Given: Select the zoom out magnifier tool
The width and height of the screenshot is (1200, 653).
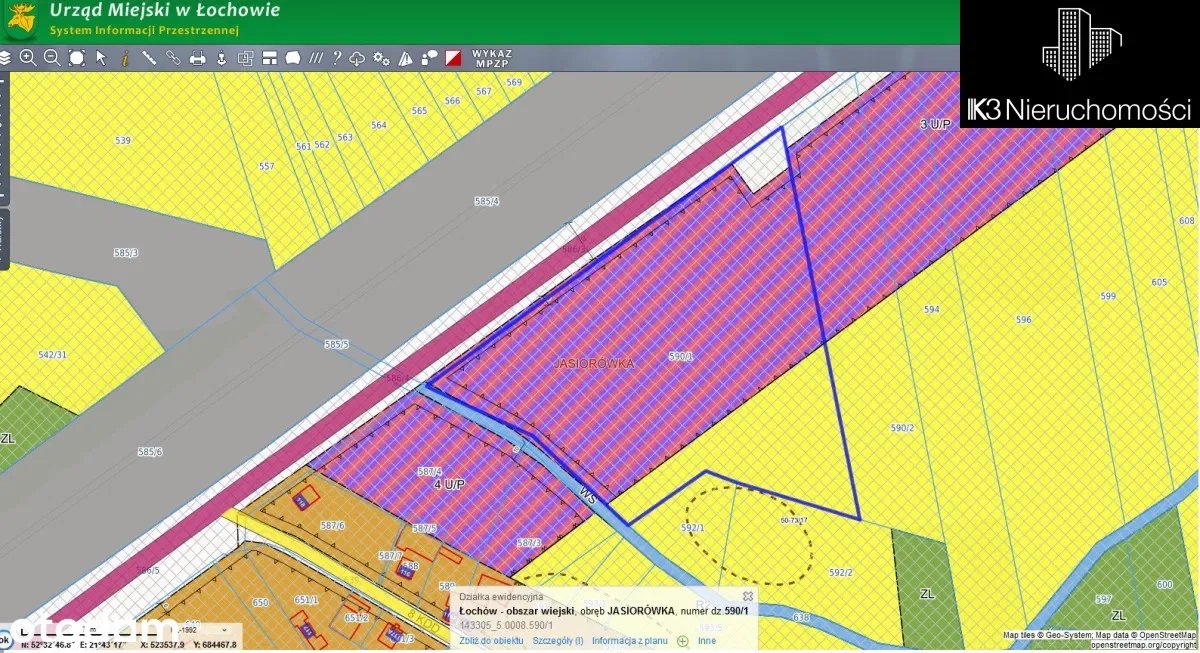Looking at the screenshot, I should click(52, 58).
